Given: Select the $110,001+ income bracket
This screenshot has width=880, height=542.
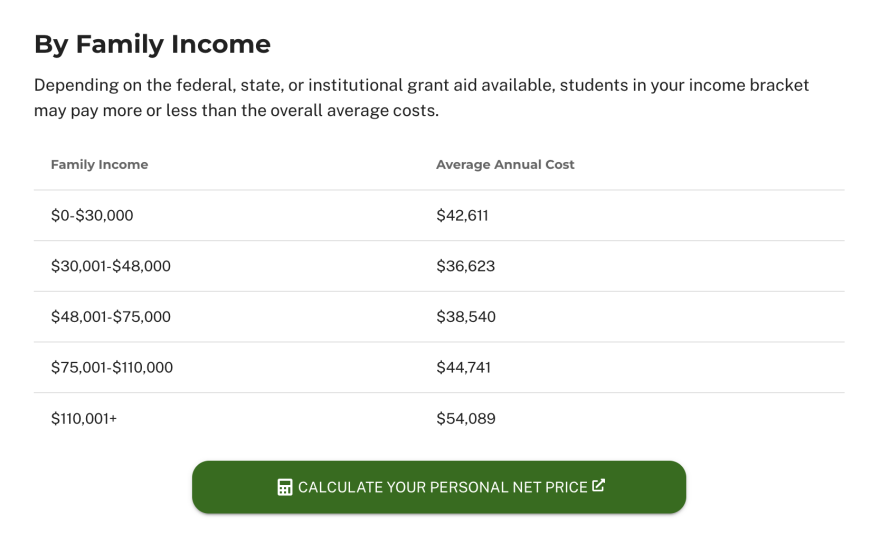Looking at the screenshot, I should 84,419.
